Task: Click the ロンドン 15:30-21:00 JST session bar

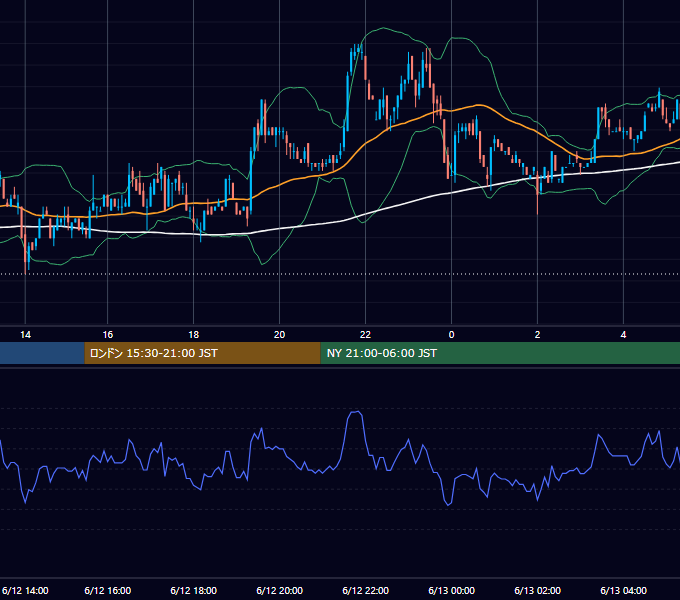Action: [x=202, y=353]
